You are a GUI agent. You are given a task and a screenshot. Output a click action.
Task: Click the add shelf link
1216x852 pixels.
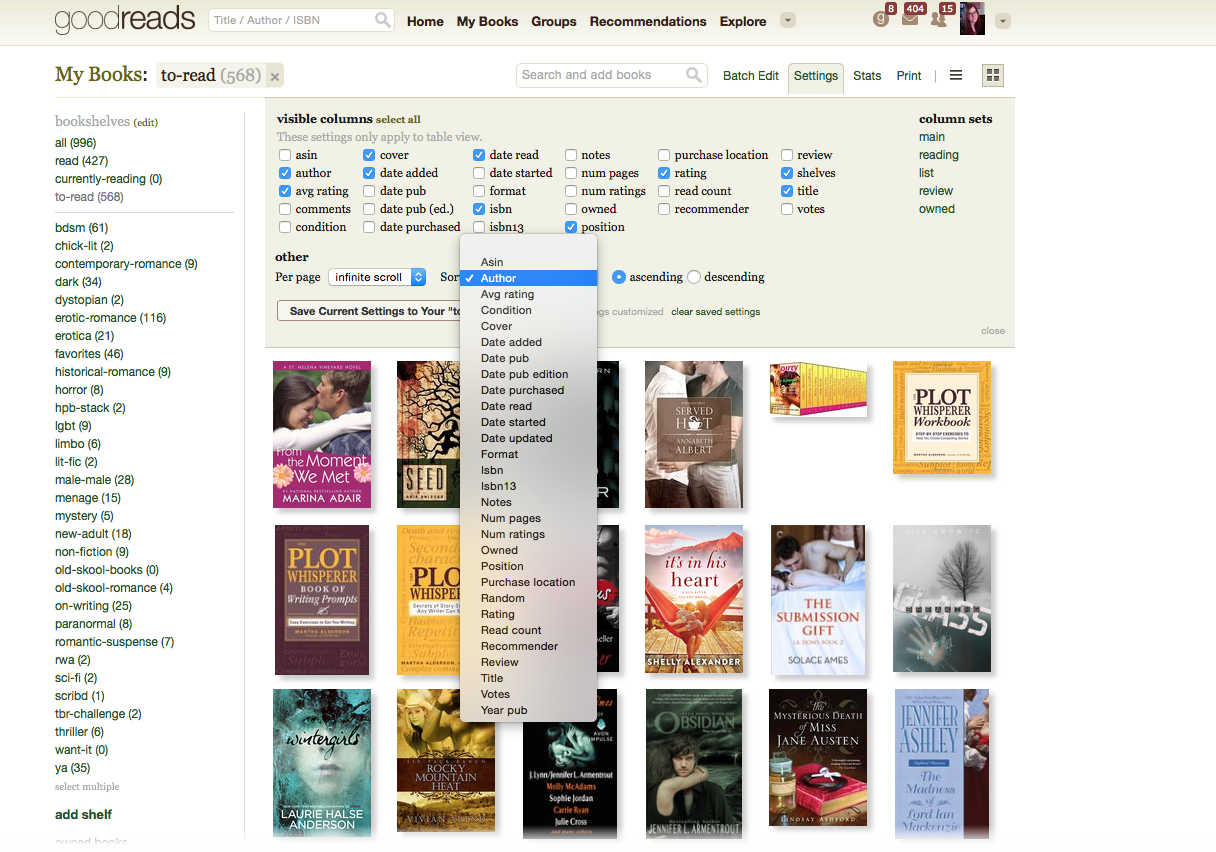[x=83, y=815]
